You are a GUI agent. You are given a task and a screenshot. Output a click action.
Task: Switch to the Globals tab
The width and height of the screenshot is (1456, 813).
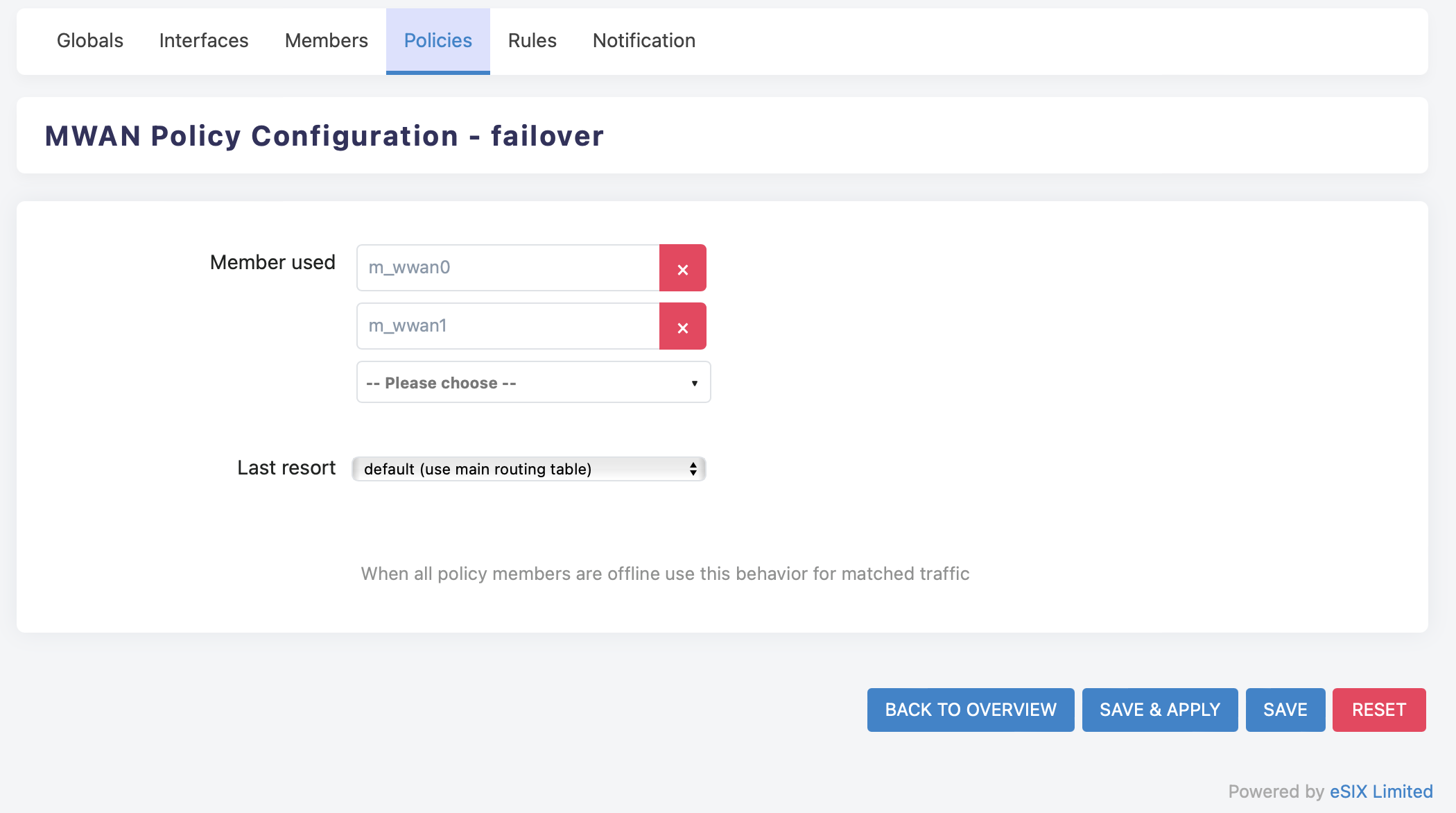pos(90,41)
